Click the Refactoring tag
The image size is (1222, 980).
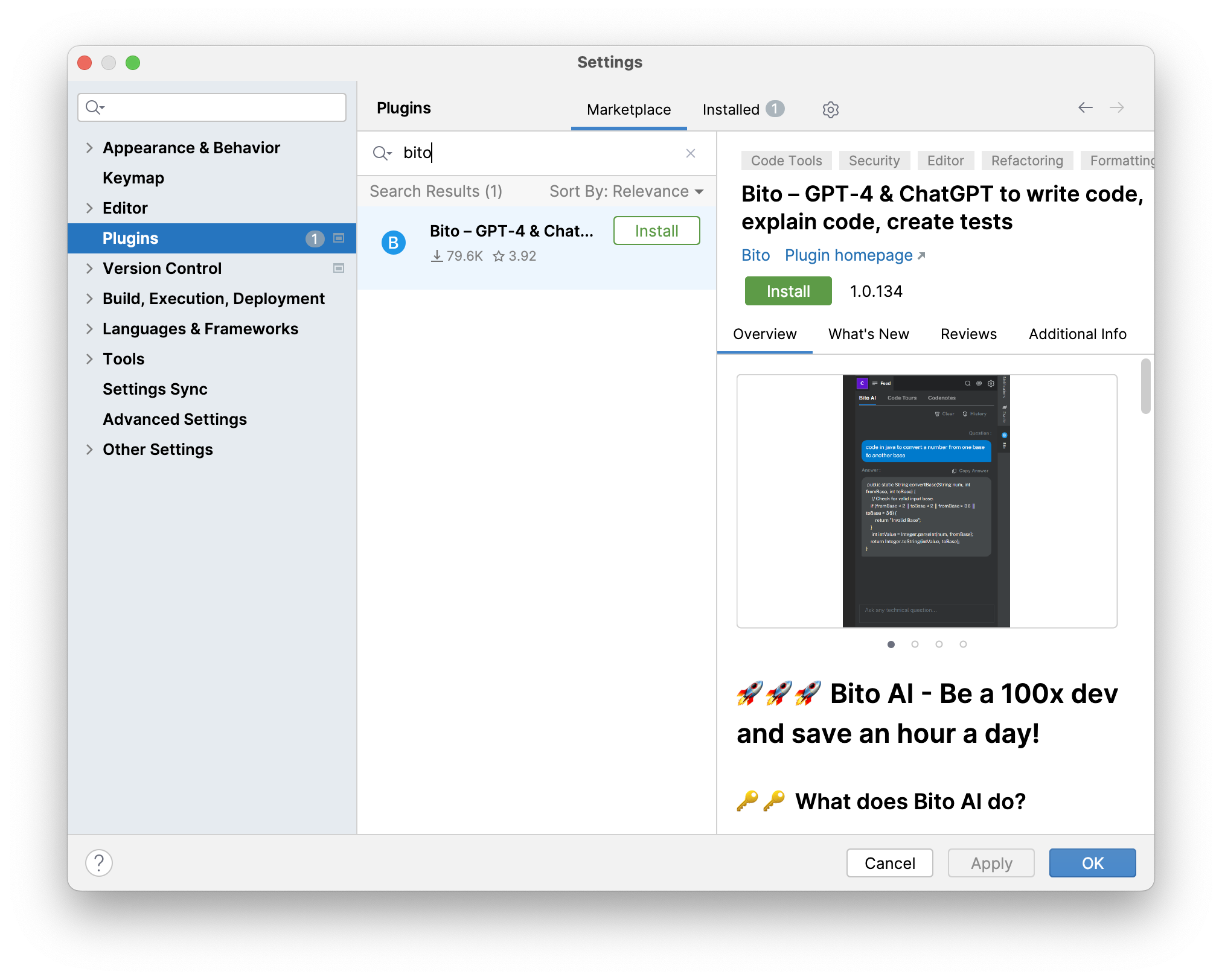(x=1026, y=161)
